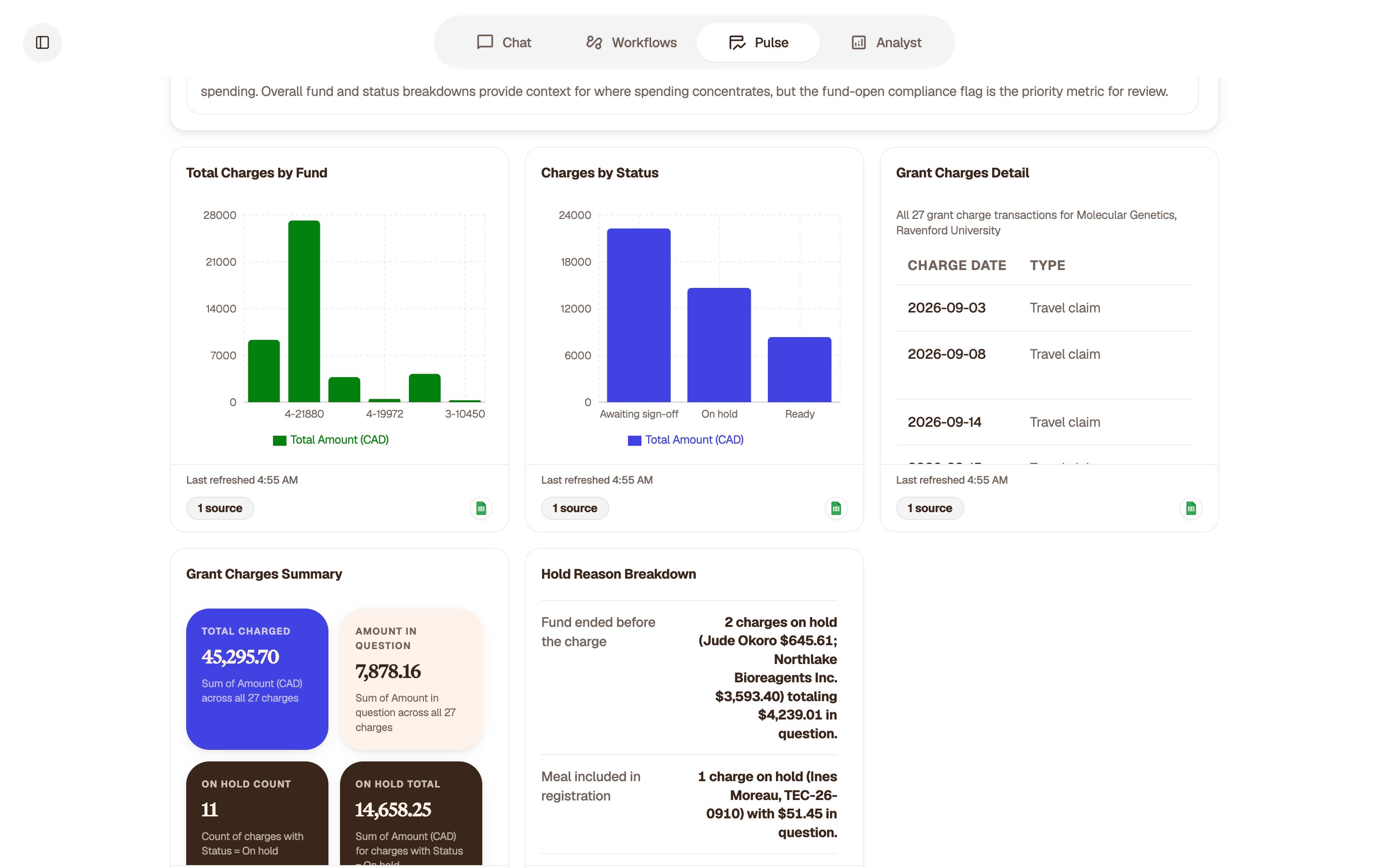Image resolution: width=1389 pixels, height=868 pixels.
Task: Open 1 source under Grant Charges Detail
Action: click(x=930, y=508)
